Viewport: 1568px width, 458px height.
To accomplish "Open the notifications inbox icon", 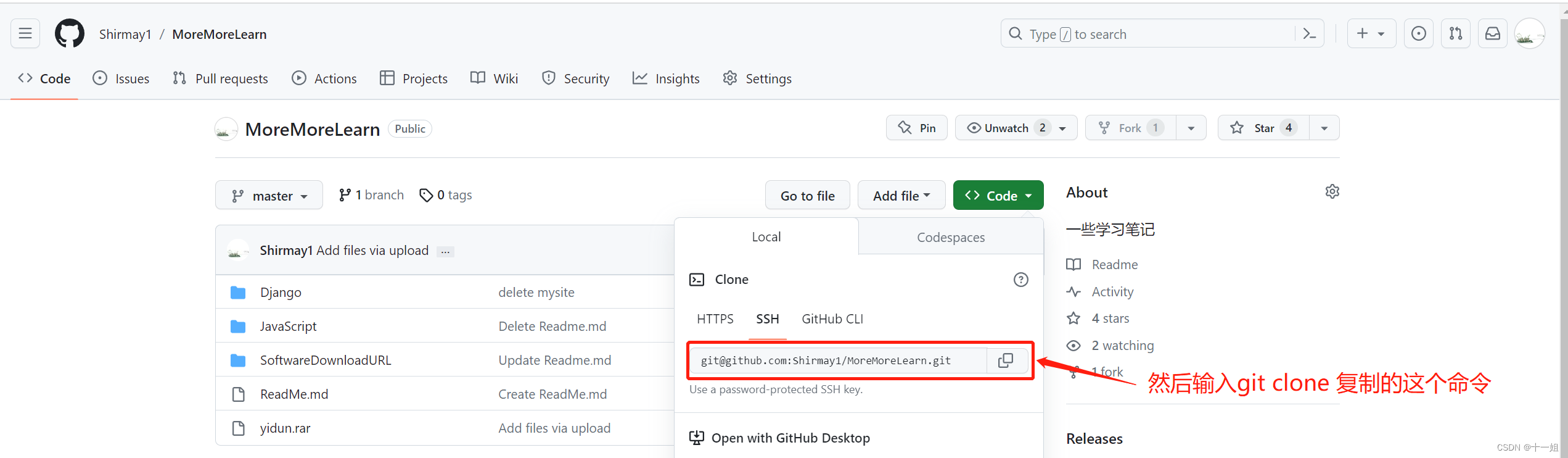I will pos(1493,33).
